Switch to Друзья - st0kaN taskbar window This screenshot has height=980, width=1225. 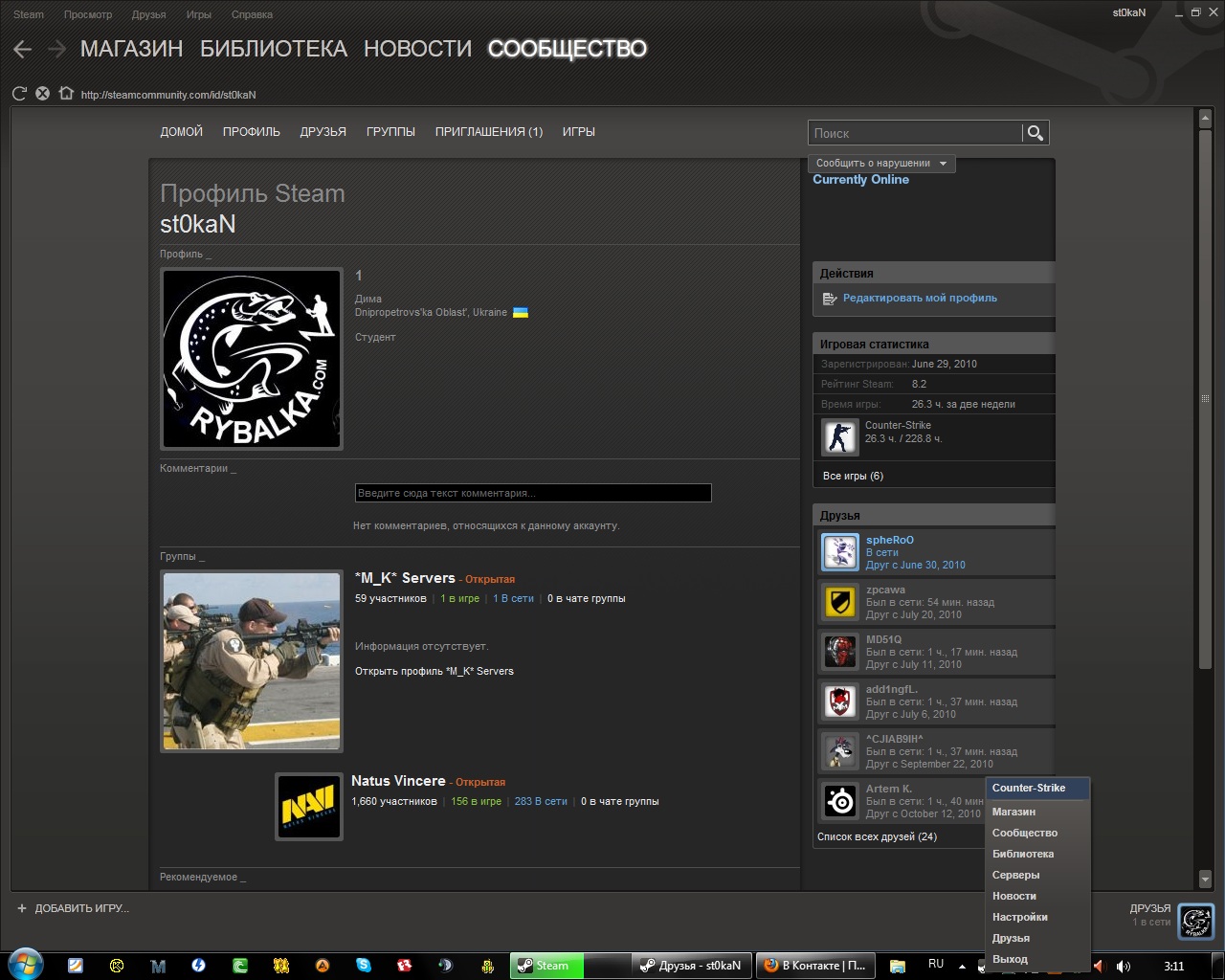[691, 966]
